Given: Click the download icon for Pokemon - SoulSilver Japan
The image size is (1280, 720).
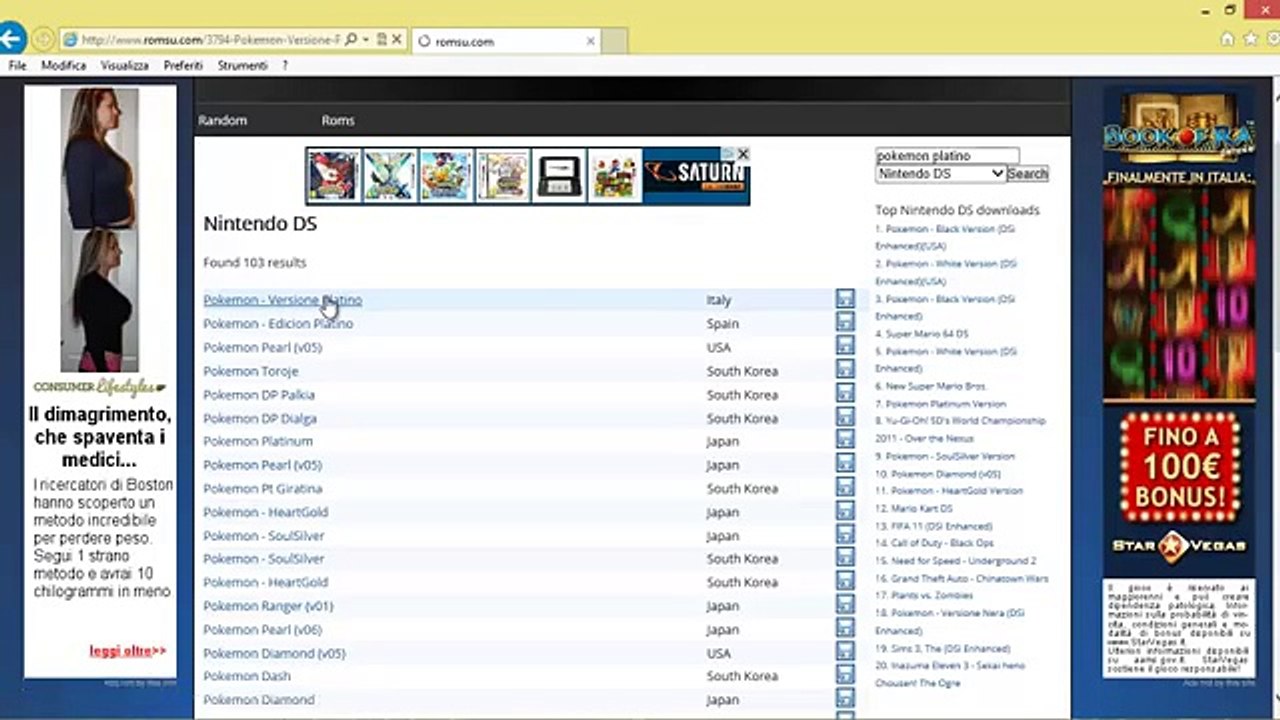Looking at the screenshot, I should [x=845, y=534].
